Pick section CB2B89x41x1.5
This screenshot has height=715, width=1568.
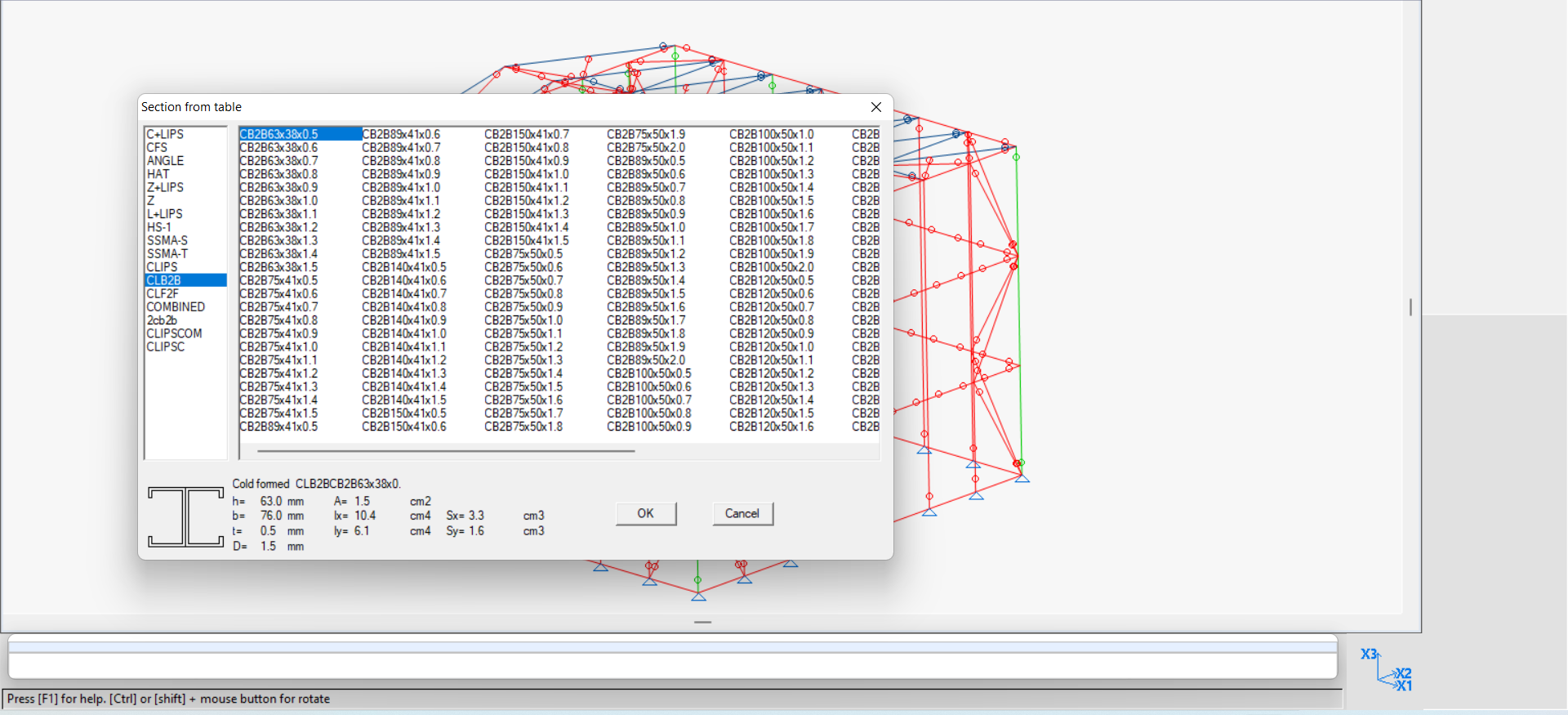(401, 253)
